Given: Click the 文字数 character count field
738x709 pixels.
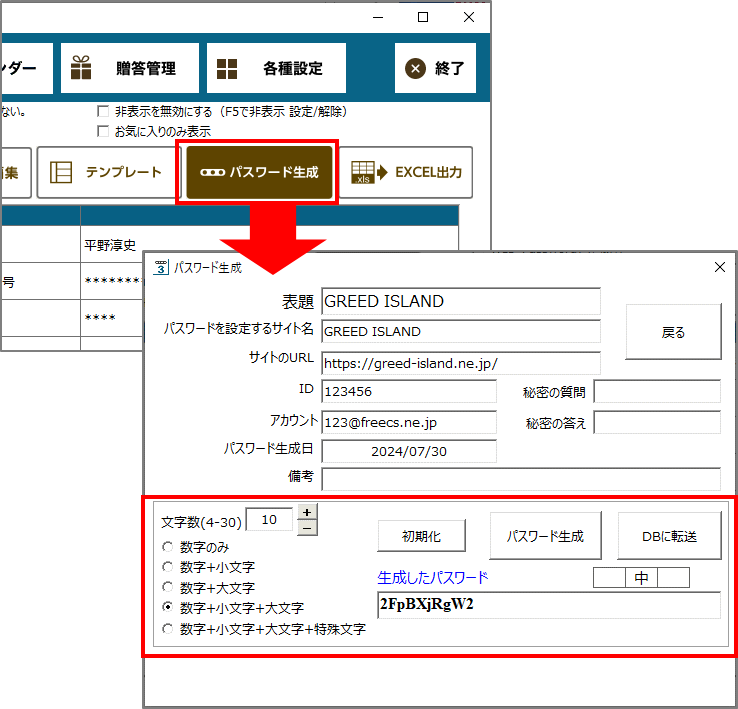Looking at the screenshot, I should [x=269, y=520].
